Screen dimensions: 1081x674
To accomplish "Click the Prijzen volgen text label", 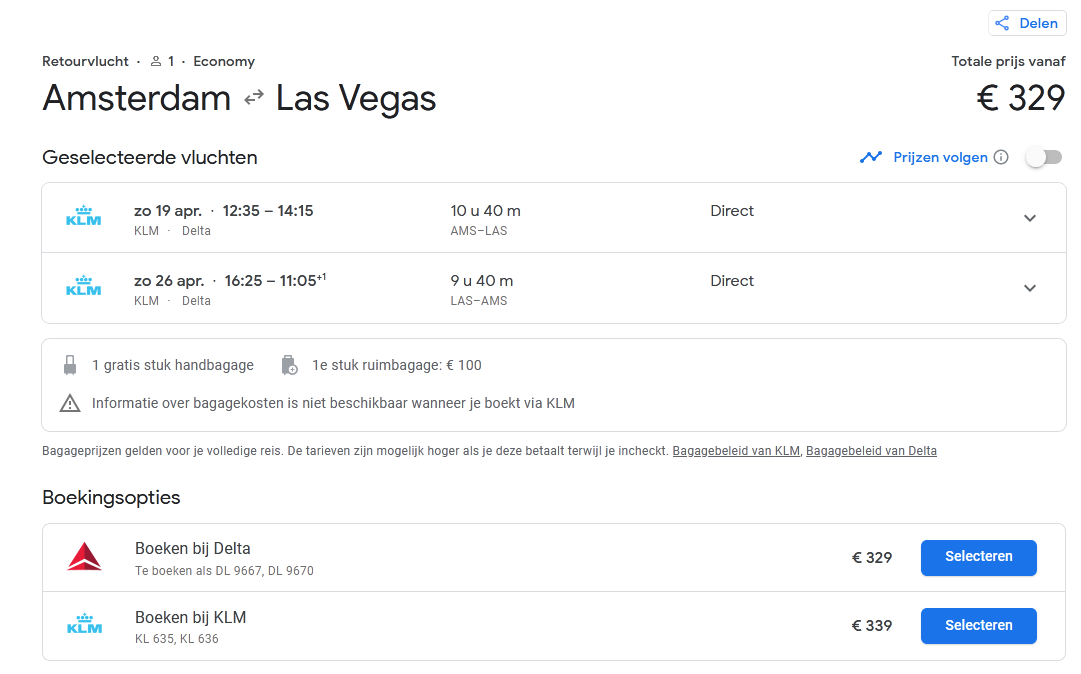I will coord(940,157).
